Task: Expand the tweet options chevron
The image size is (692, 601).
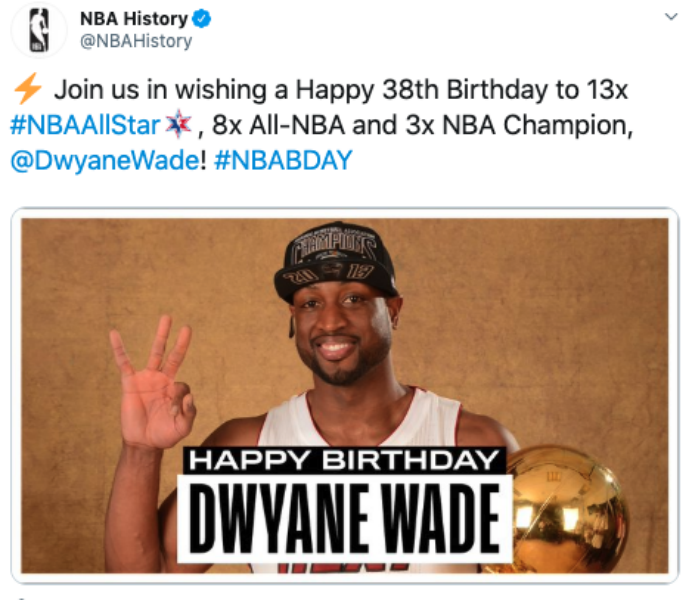Action: pos(671,17)
